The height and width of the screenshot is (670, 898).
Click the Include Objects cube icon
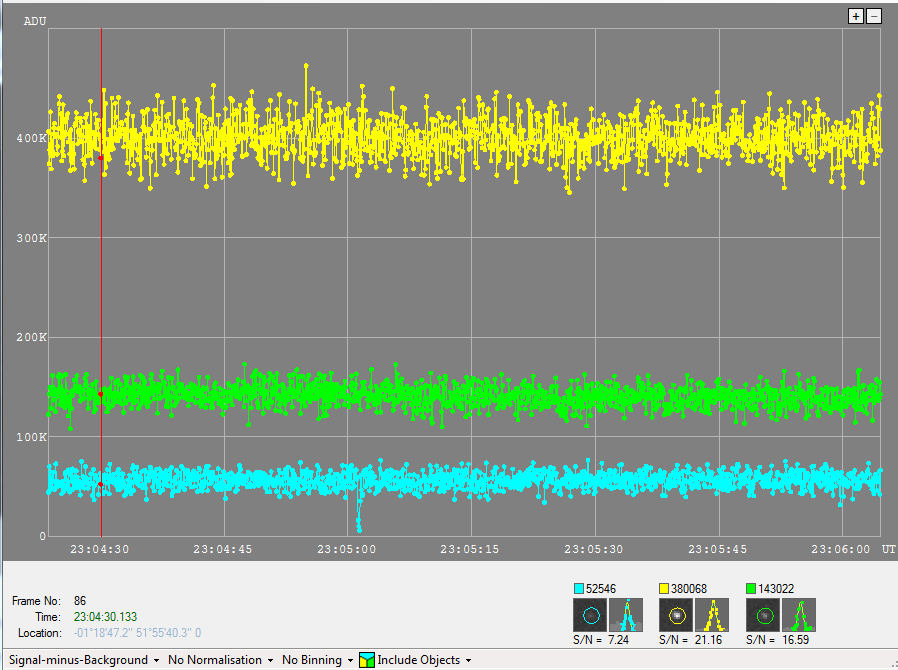(x=367, y=660)
